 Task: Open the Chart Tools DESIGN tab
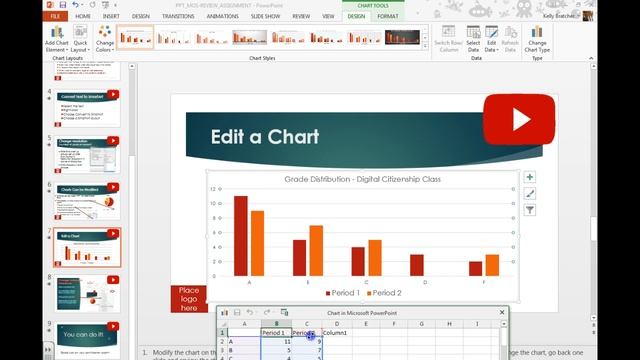[356, 16]
